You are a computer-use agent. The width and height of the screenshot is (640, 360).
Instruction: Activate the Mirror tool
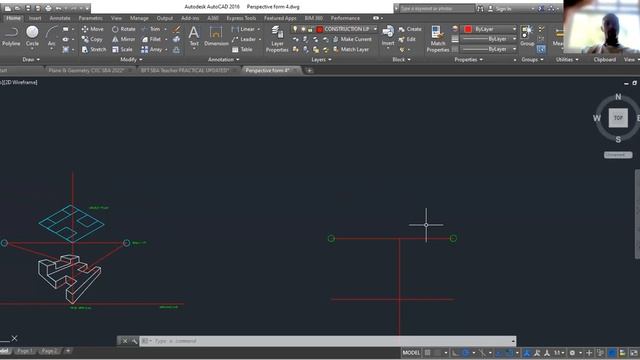pyautogui.click(x=123, y=39)
